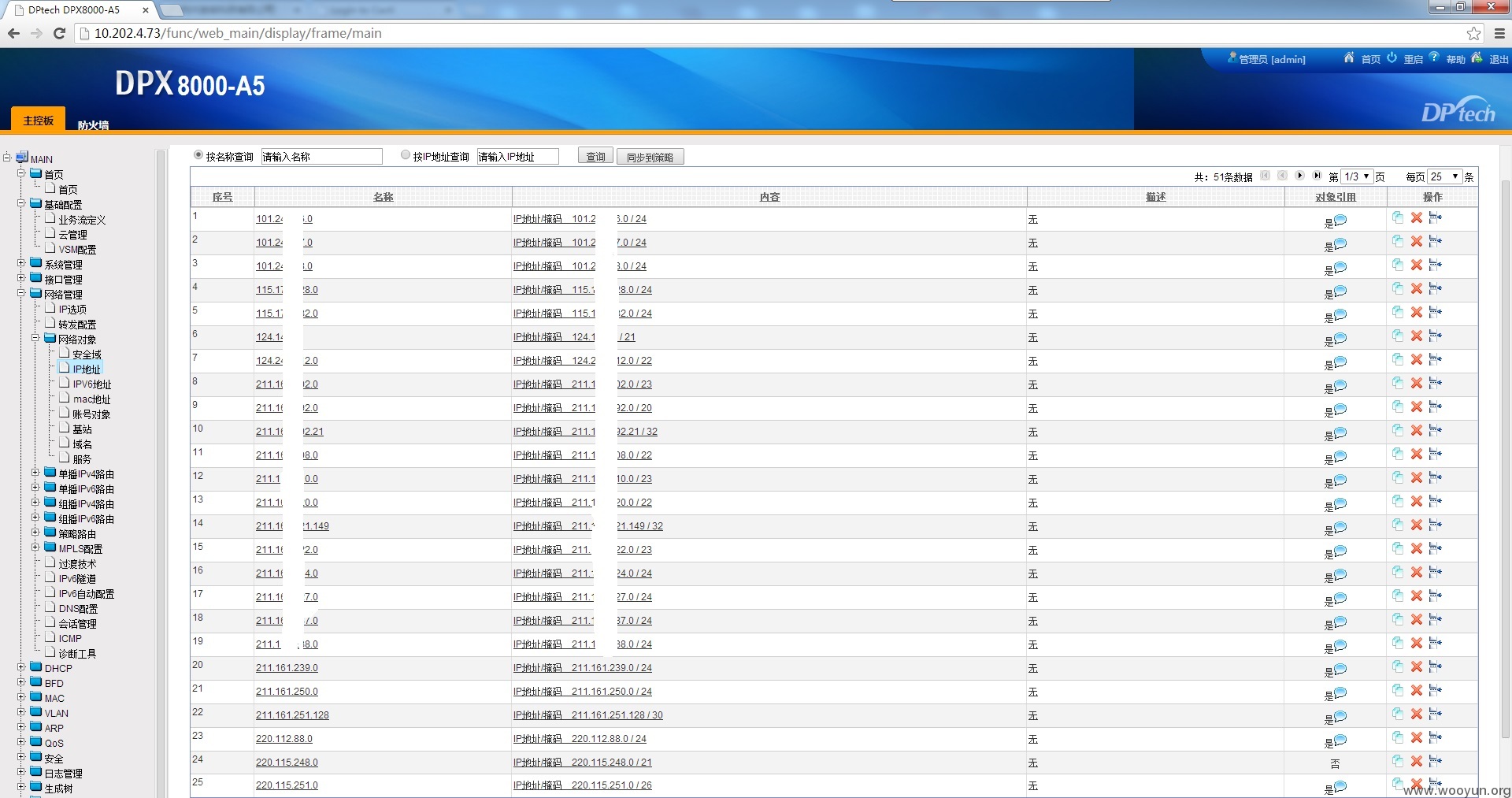Collapse the 基础配置 tree folder
This screenshot has height=798, width=1512.
tap(22, 203)
